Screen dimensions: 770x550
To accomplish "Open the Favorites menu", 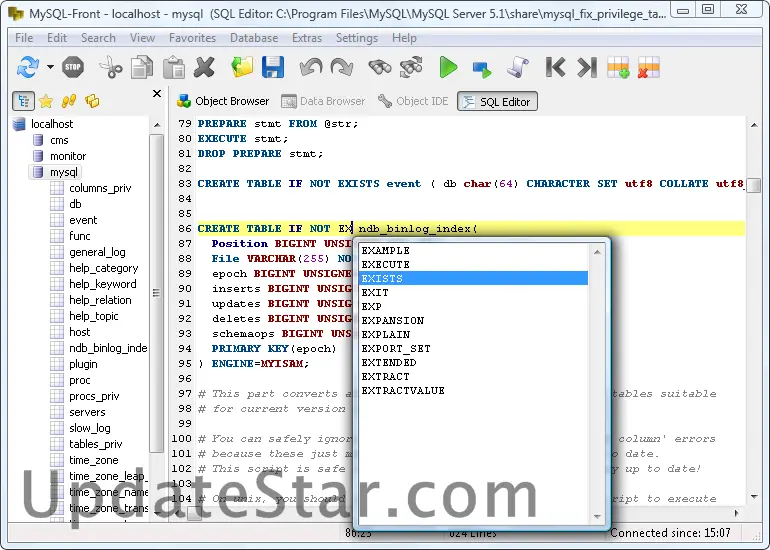I will tap(192, 38).
